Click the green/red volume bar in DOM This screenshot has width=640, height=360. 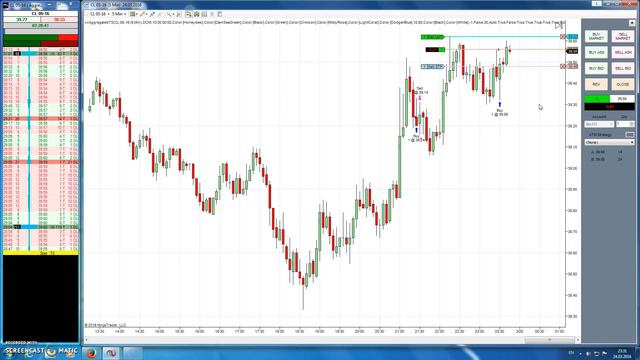[40, 40]
